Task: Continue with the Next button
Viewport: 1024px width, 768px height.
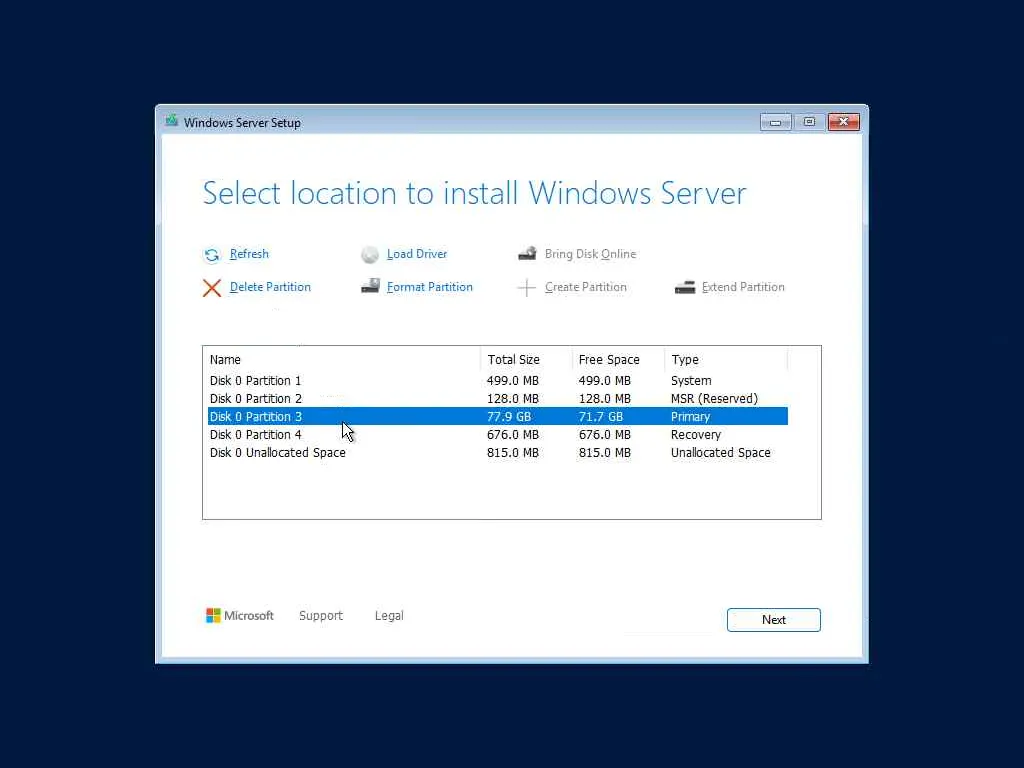Action: pyautogui.click(x=774, y=620)
